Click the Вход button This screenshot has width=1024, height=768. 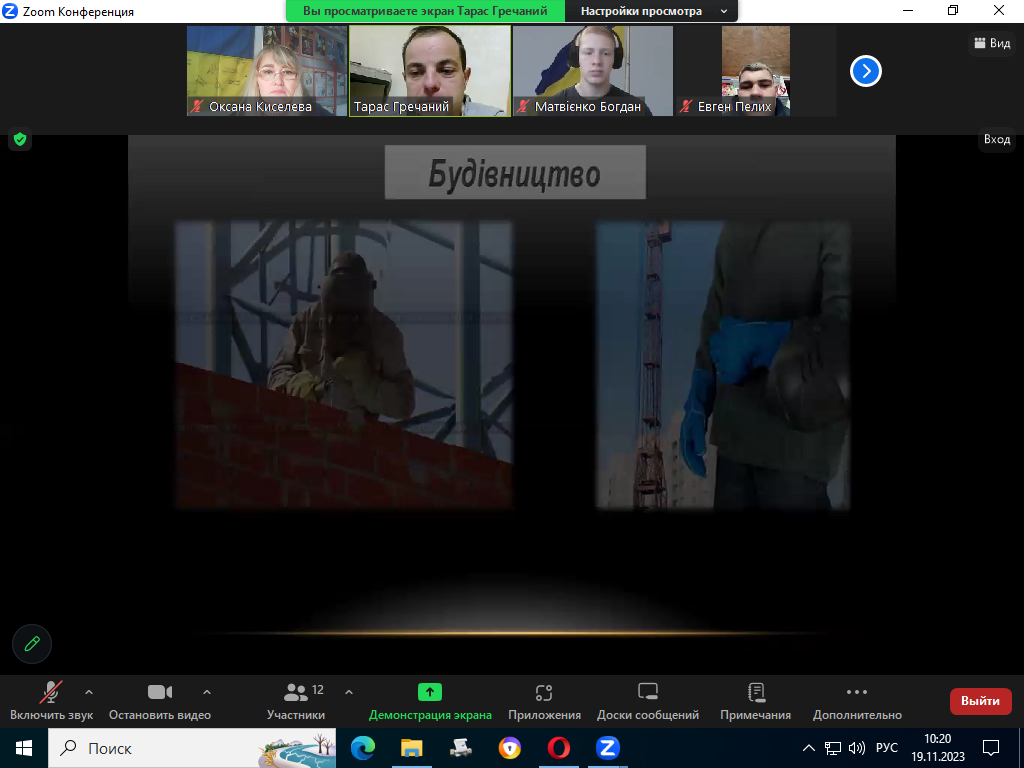pos(997,139)
